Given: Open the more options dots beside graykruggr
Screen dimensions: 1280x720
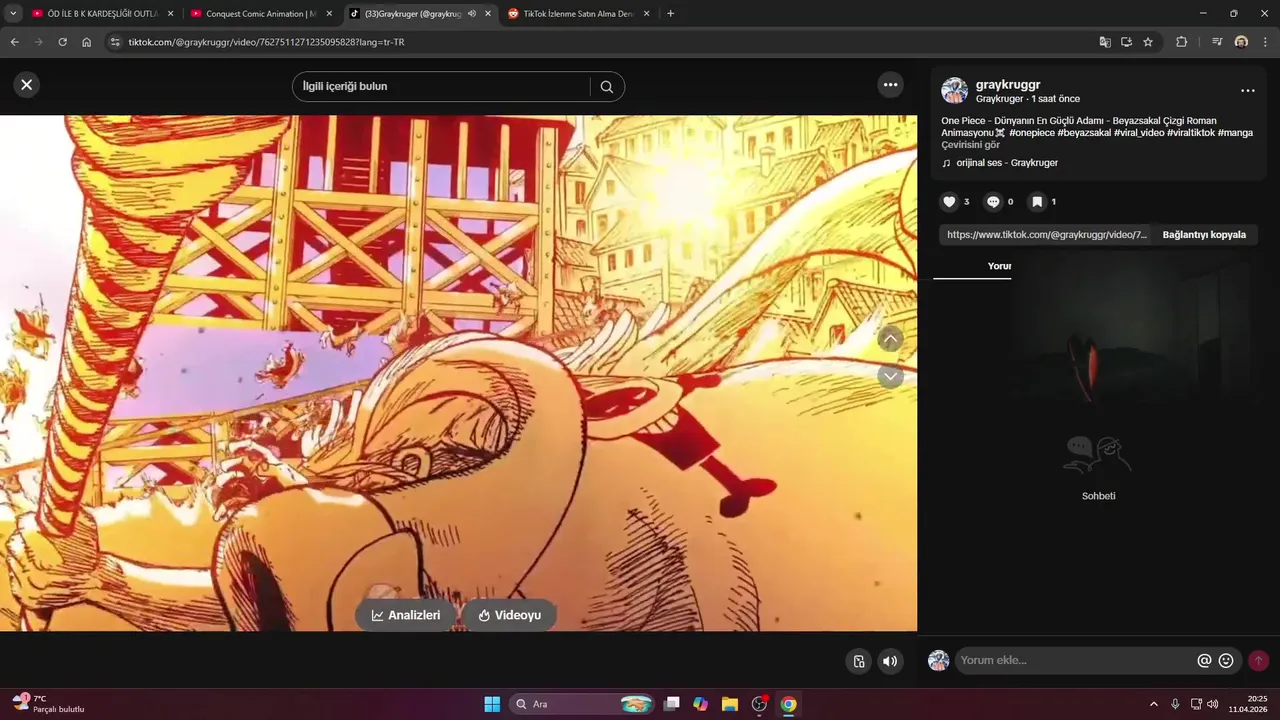Looking at the screenshot, I should click(x=1248, y=91).
